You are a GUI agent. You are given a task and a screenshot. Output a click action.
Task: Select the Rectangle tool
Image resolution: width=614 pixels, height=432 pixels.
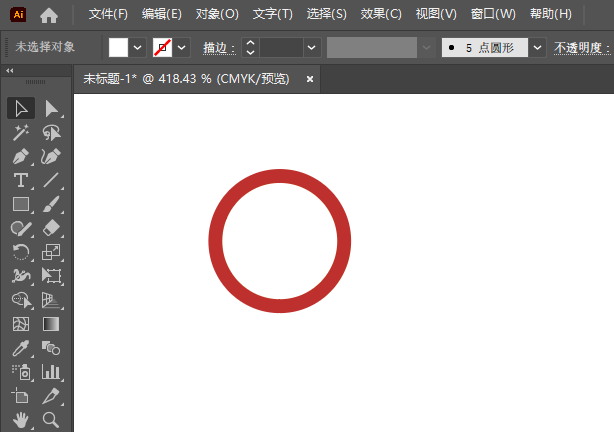click(x=21, y=204)
